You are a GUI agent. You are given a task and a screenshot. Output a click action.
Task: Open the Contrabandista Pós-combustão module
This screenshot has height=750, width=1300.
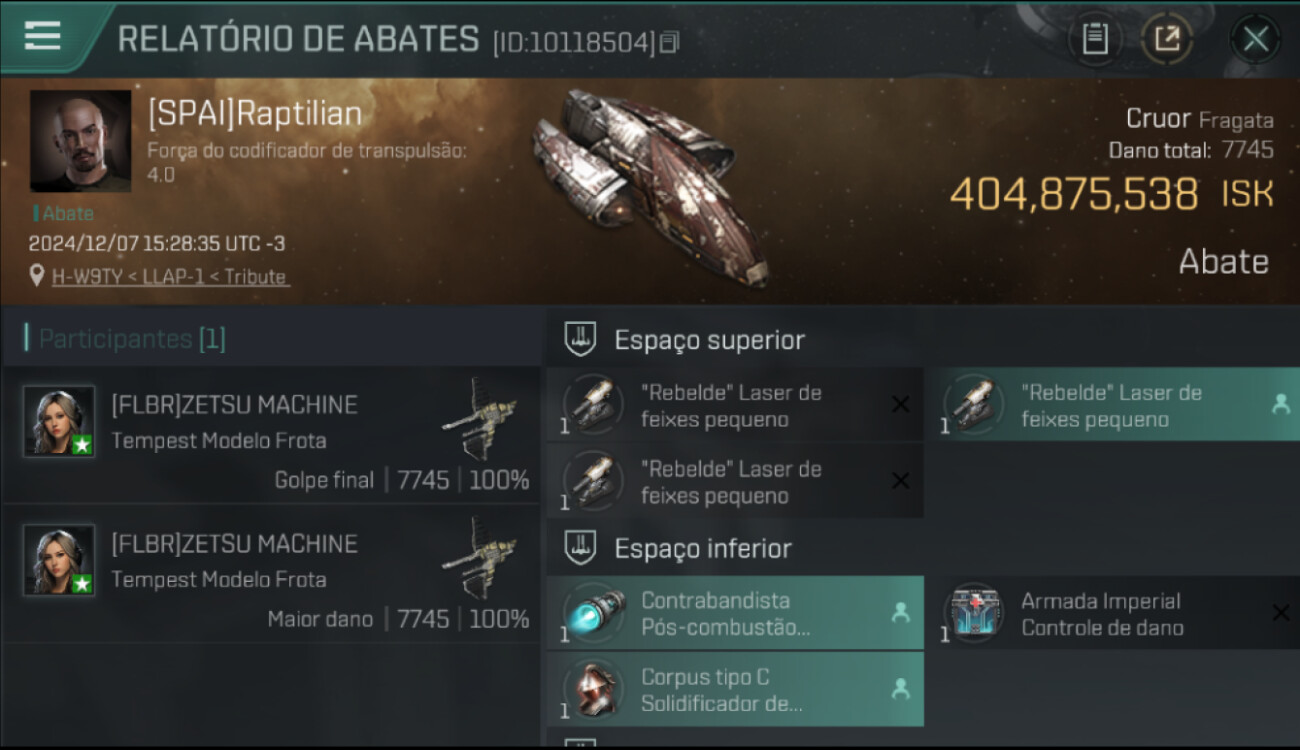pos(735,613)
